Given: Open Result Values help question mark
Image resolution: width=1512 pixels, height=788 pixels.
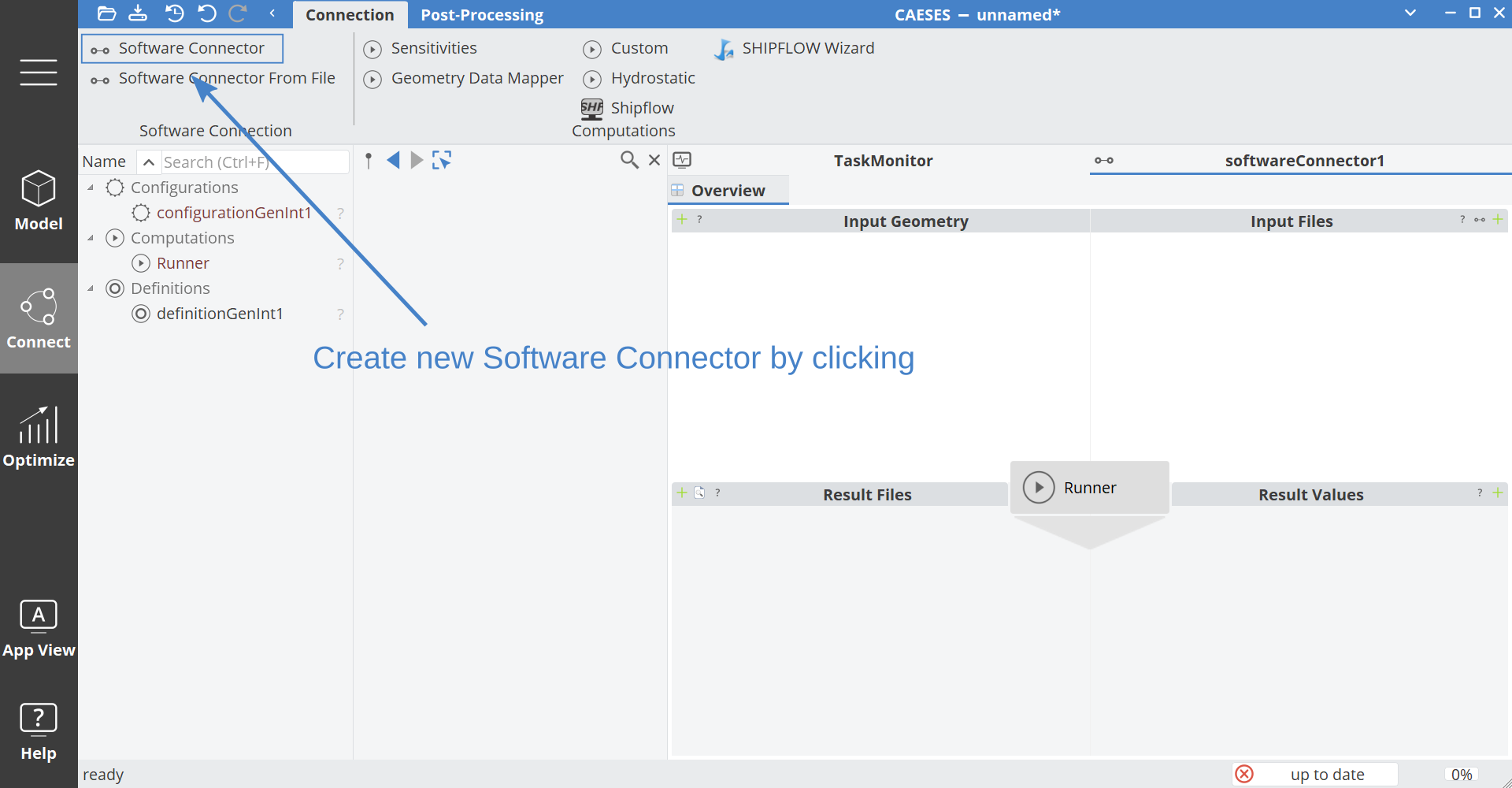Looking at the screenshot, I should pyautogui.click(x=1480, y=493).
